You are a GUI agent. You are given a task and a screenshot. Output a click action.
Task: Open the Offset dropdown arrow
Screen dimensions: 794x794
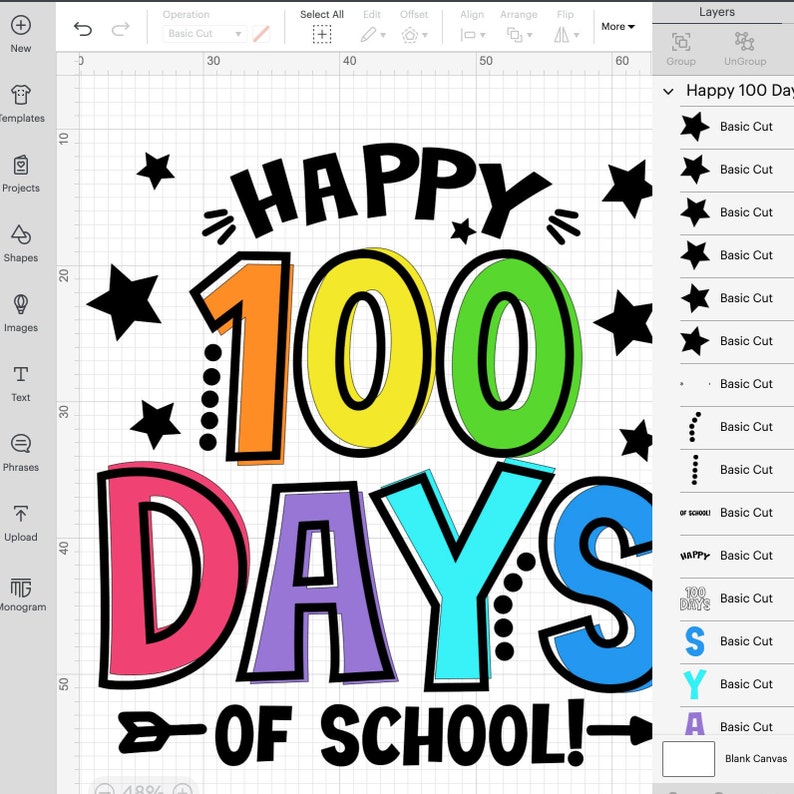pyautogui.click(x=425, y=35)
